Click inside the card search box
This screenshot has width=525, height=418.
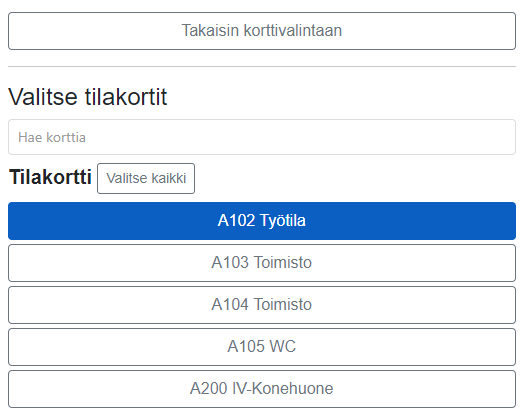(x=262, y=137)
